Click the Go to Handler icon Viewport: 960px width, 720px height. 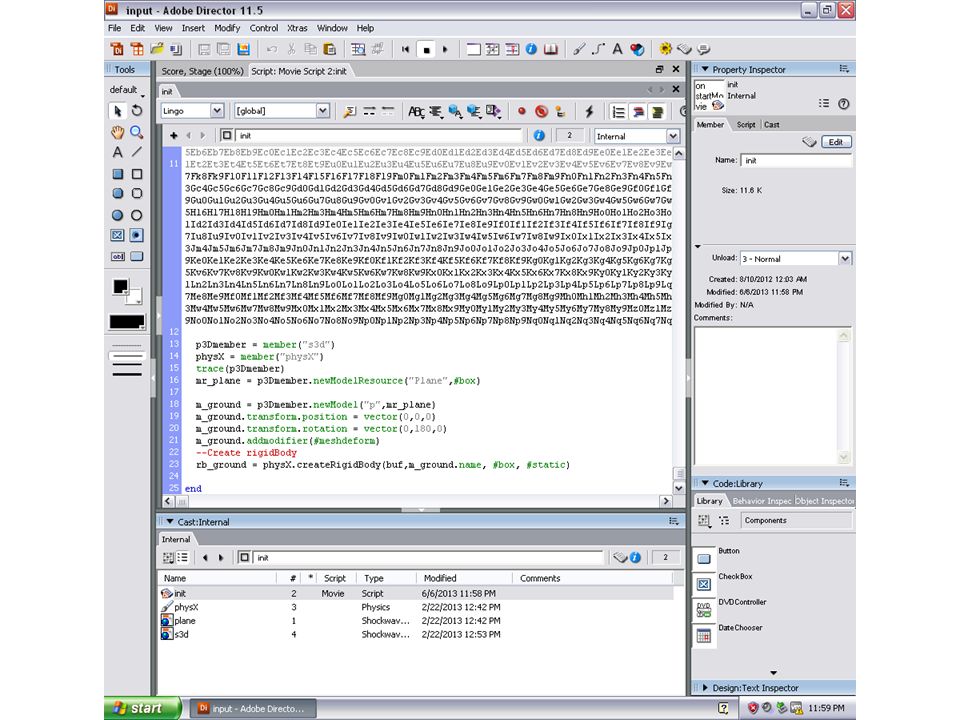coord(350,111)
